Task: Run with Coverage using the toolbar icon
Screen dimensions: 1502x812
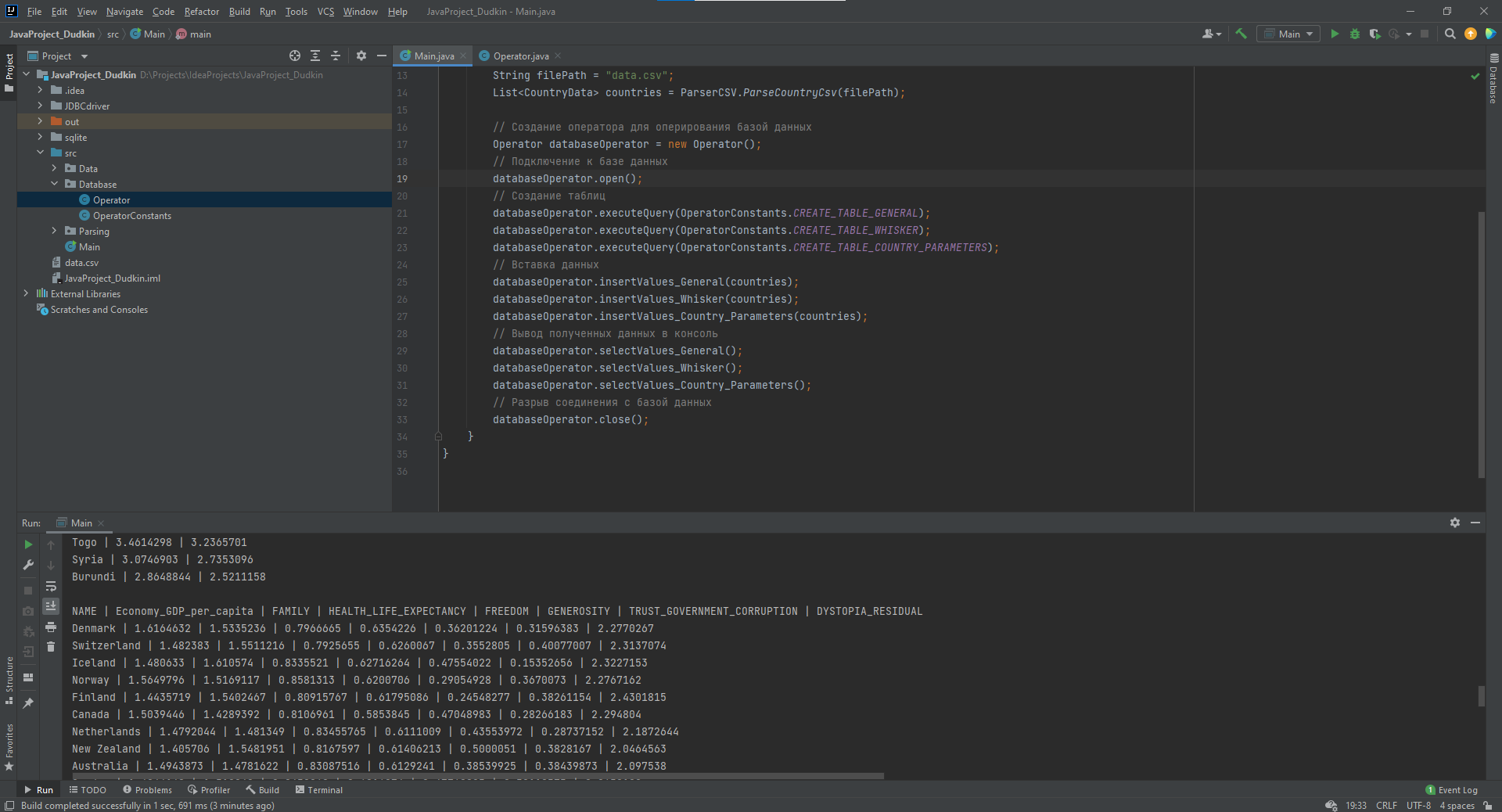Action: point(1374,34)
